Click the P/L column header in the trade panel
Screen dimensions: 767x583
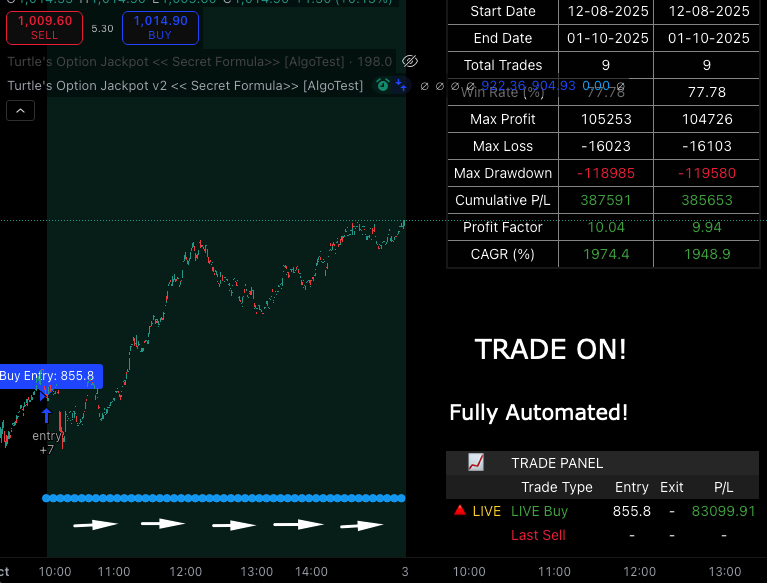pyautogui.click(x=723, y=487)
